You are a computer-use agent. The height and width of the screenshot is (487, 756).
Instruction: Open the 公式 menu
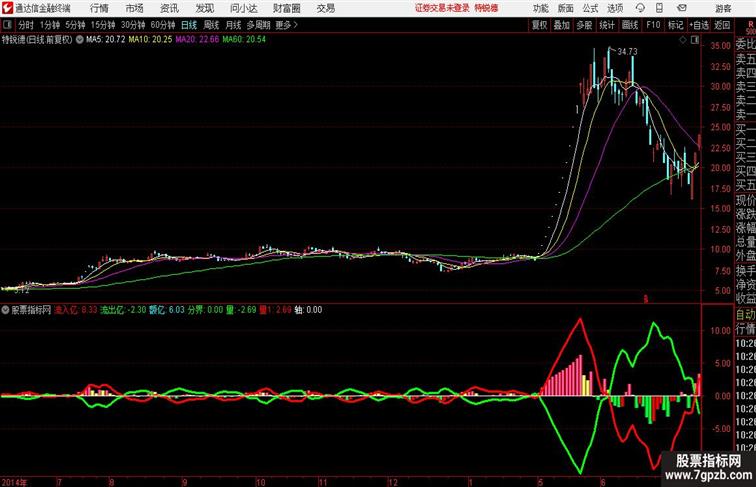[x=590, y=8]
